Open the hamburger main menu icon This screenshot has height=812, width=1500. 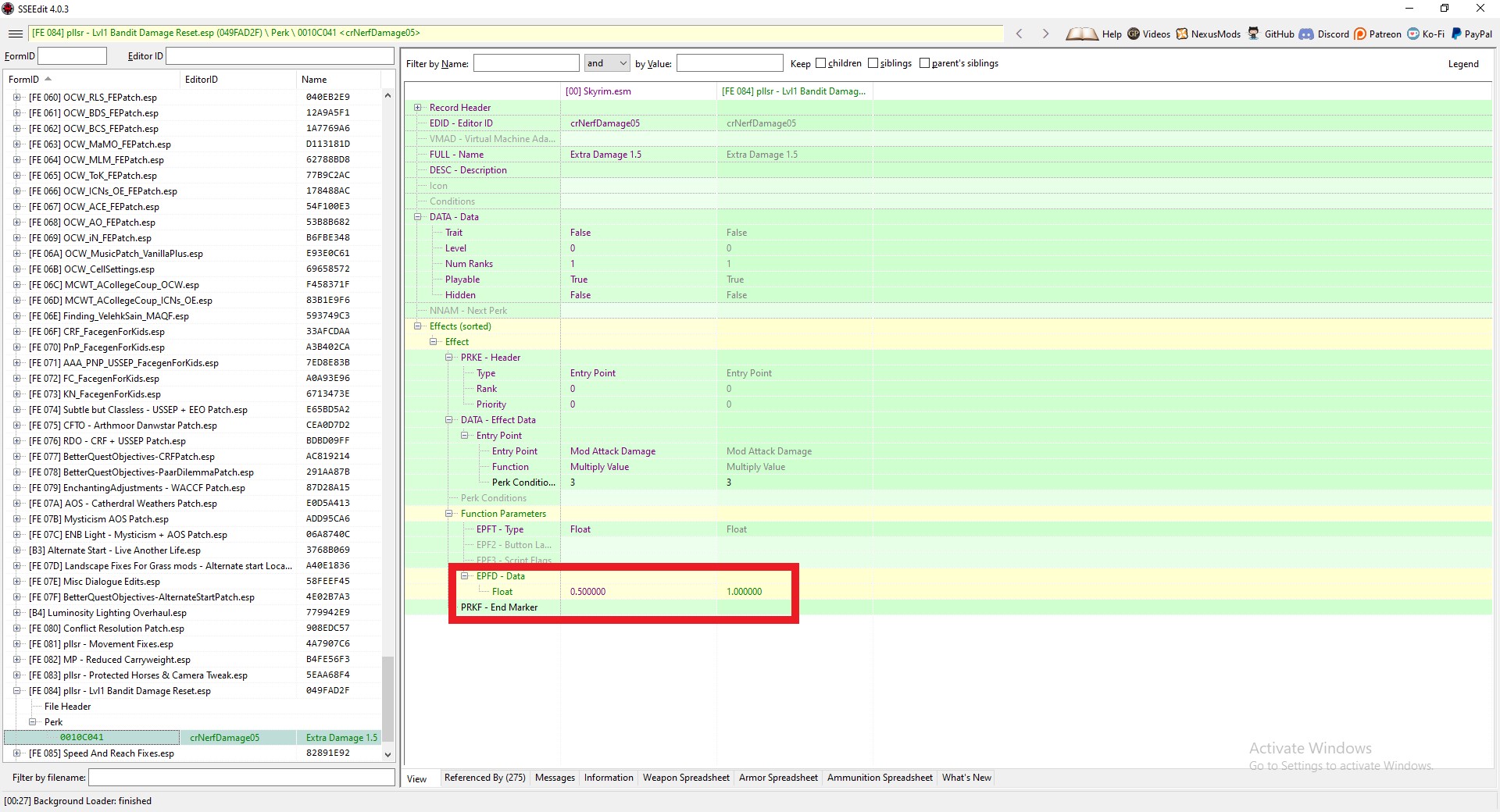coord(15,34)
